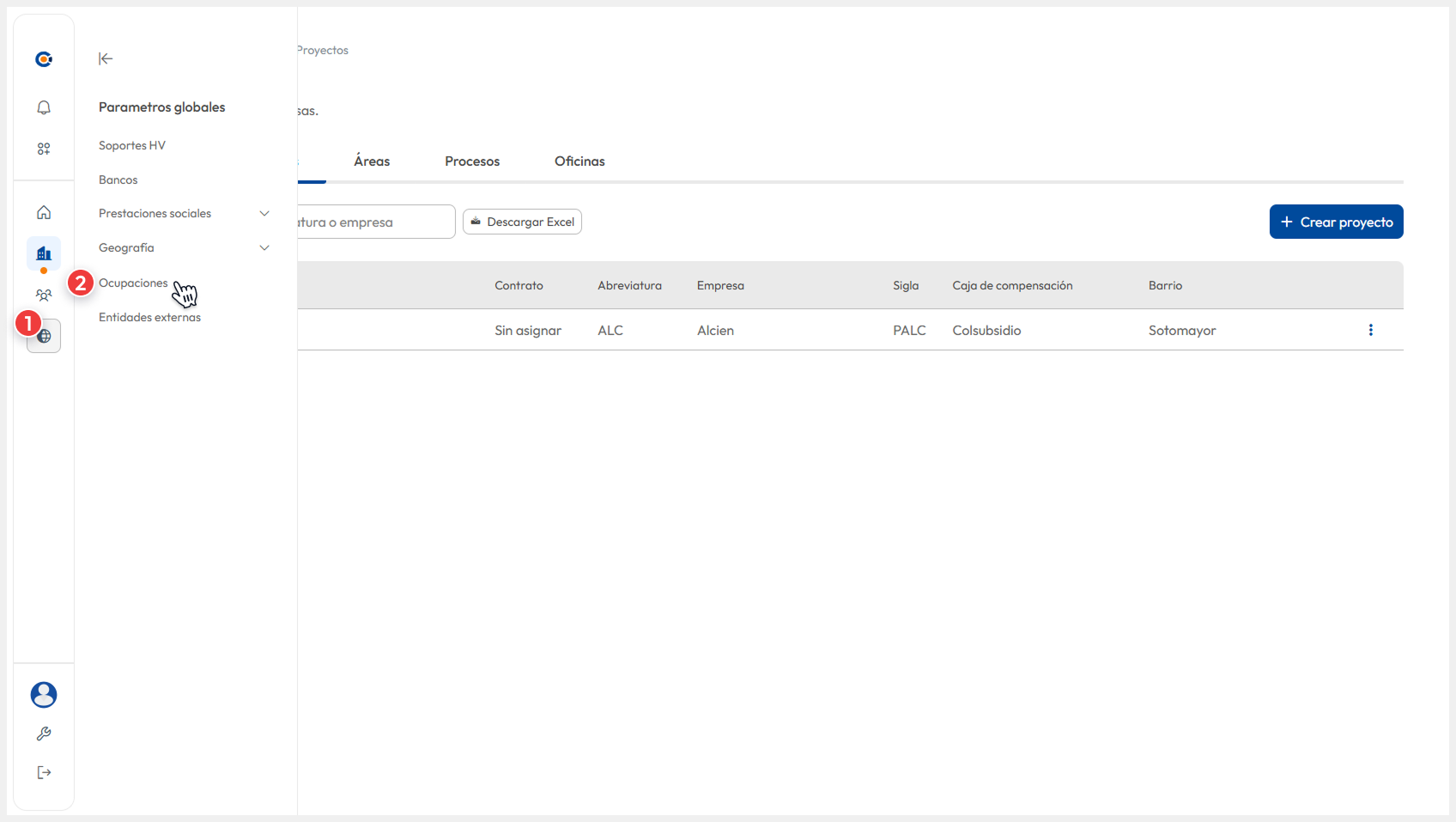Image resolution: width=1456 pixels, height=822 pixels.
Task: Expand the Geografía chevron
Action: (x=264, y=248)
